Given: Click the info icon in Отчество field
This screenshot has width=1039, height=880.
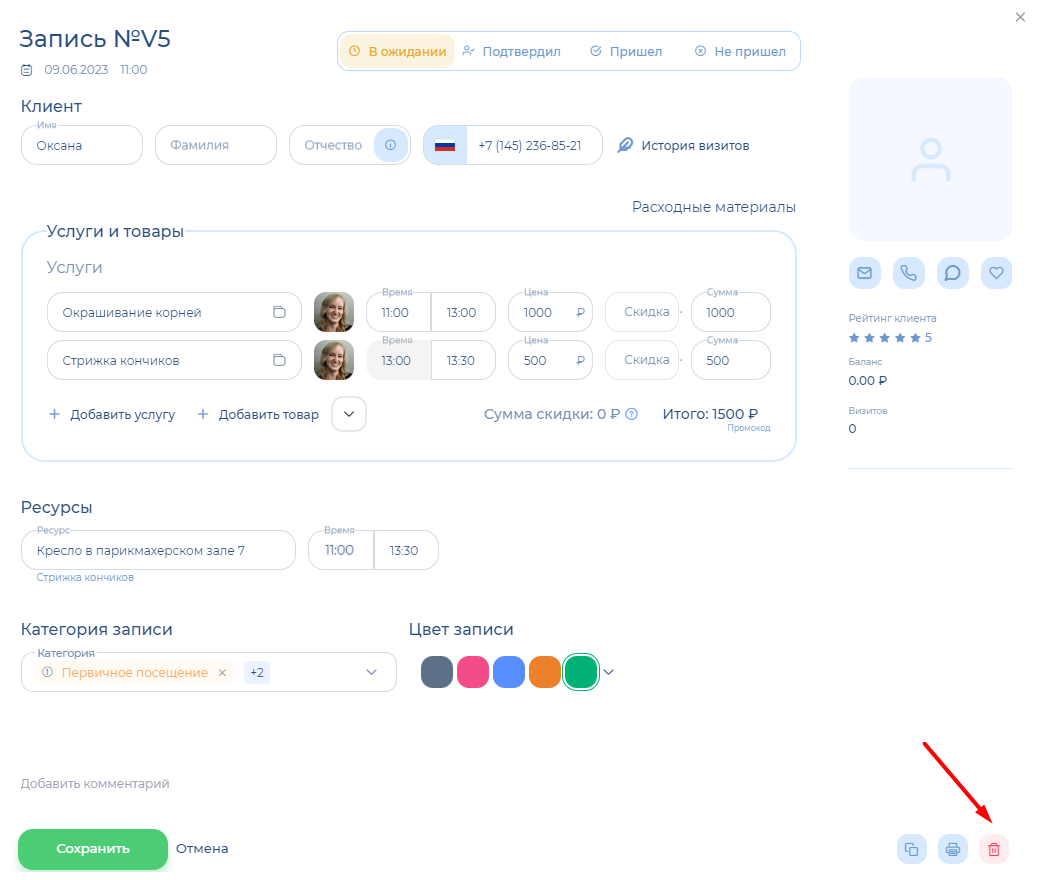Looking at the screenshot, I should 391,145.
